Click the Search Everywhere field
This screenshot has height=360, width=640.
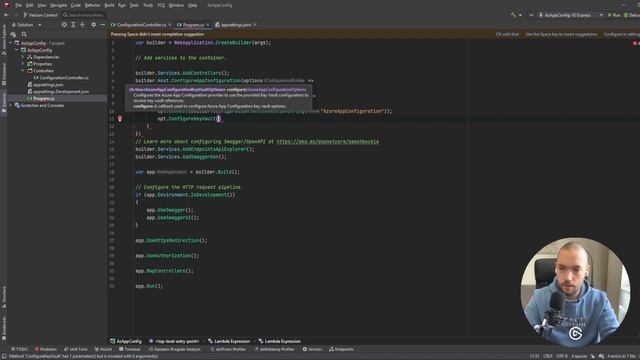[x=84, y=15]
